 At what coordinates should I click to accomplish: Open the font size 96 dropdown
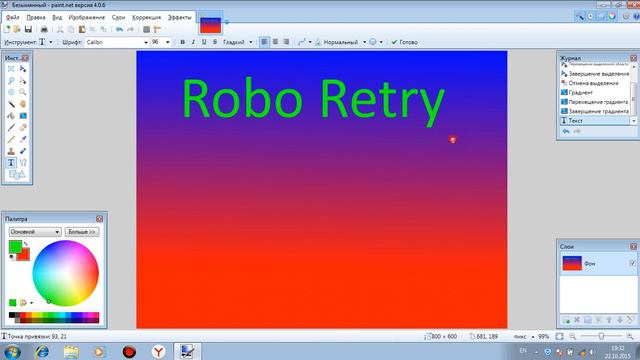click(x=167, y=42)
